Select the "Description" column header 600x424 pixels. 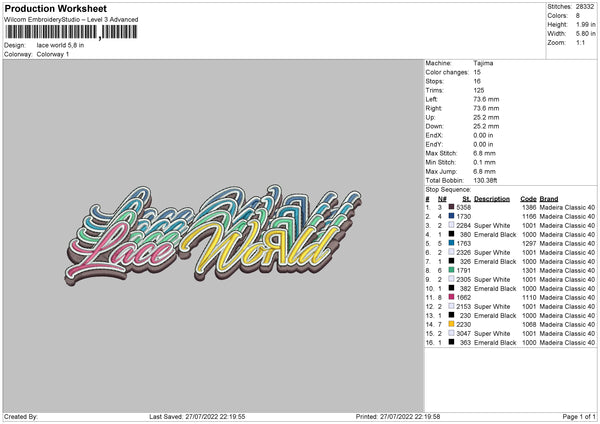pyautogui.click(x=492, y=199)
